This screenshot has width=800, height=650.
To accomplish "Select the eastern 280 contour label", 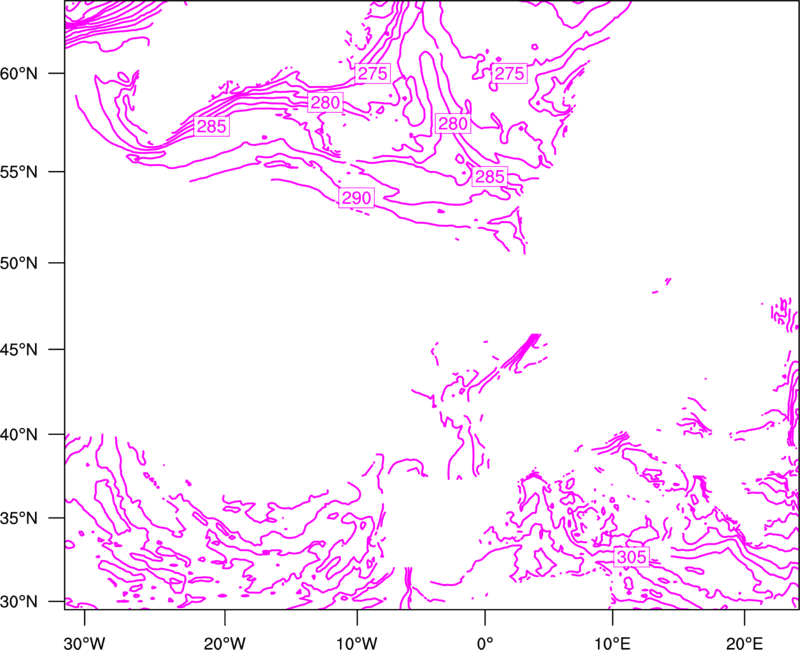I will (x=453, y=123).
